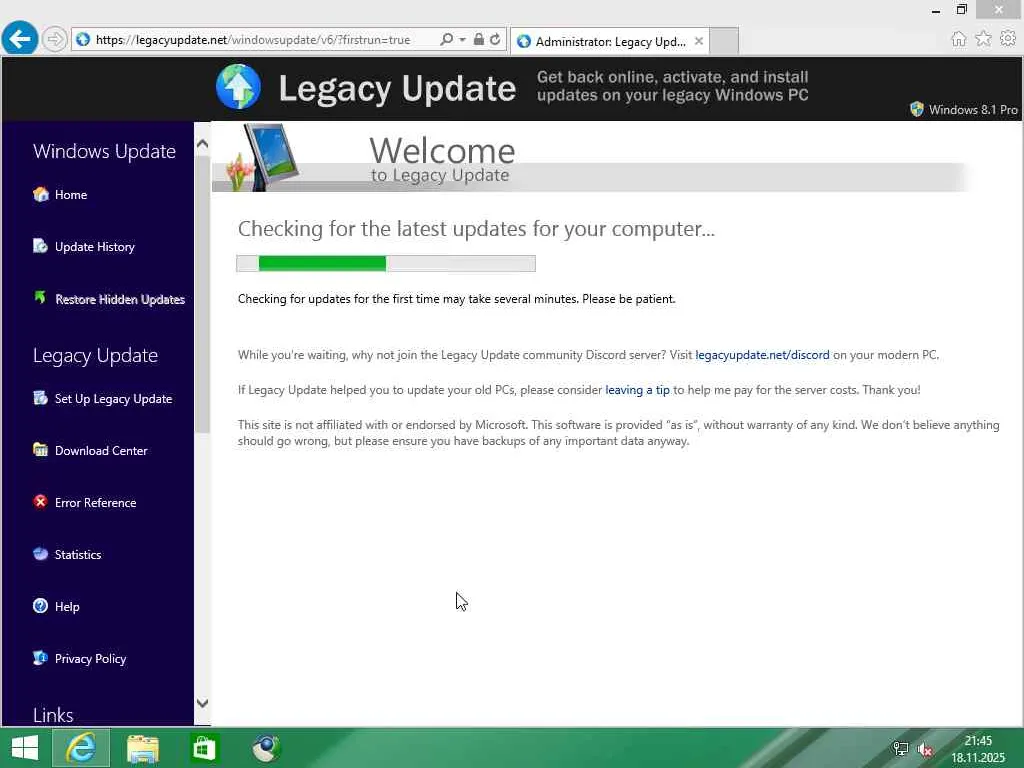The width and height of the screenshot is (1024, 768).
Task: Open the address bar search magnifier
Action: (x=447, y=39)
